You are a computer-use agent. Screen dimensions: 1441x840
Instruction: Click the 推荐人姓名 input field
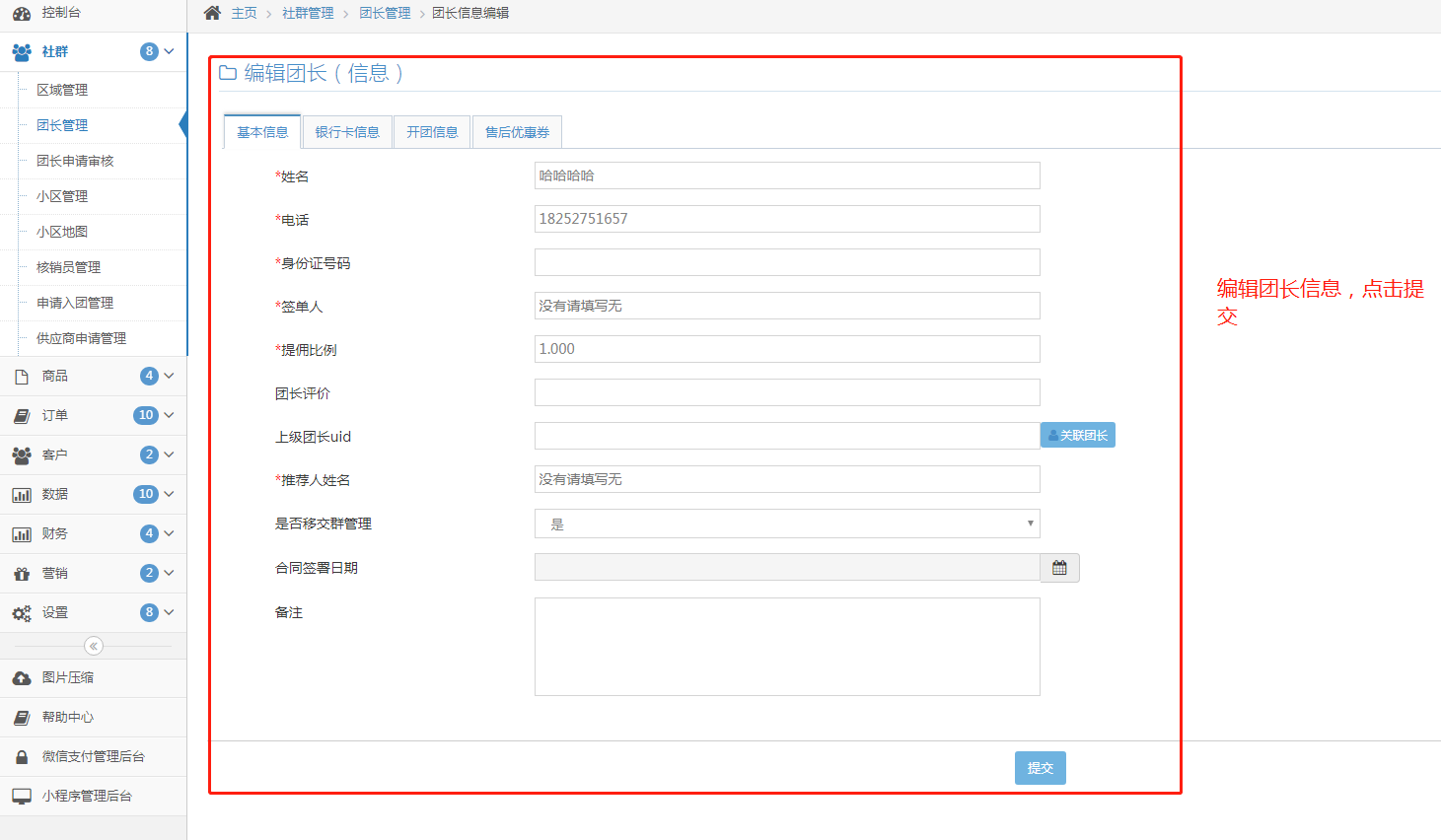pos(787,479)
